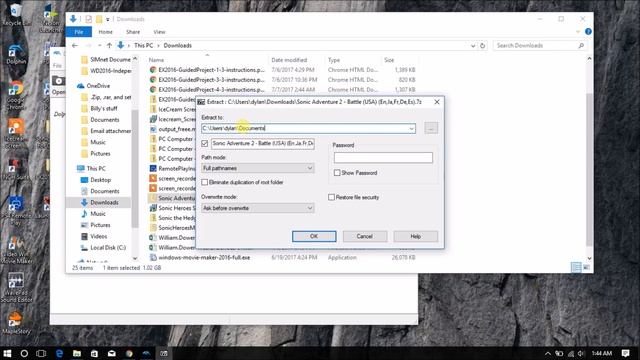Enable Eliminate duplication of root folder
The height and width of the screenshot is (360, 640).
point(204,182)
